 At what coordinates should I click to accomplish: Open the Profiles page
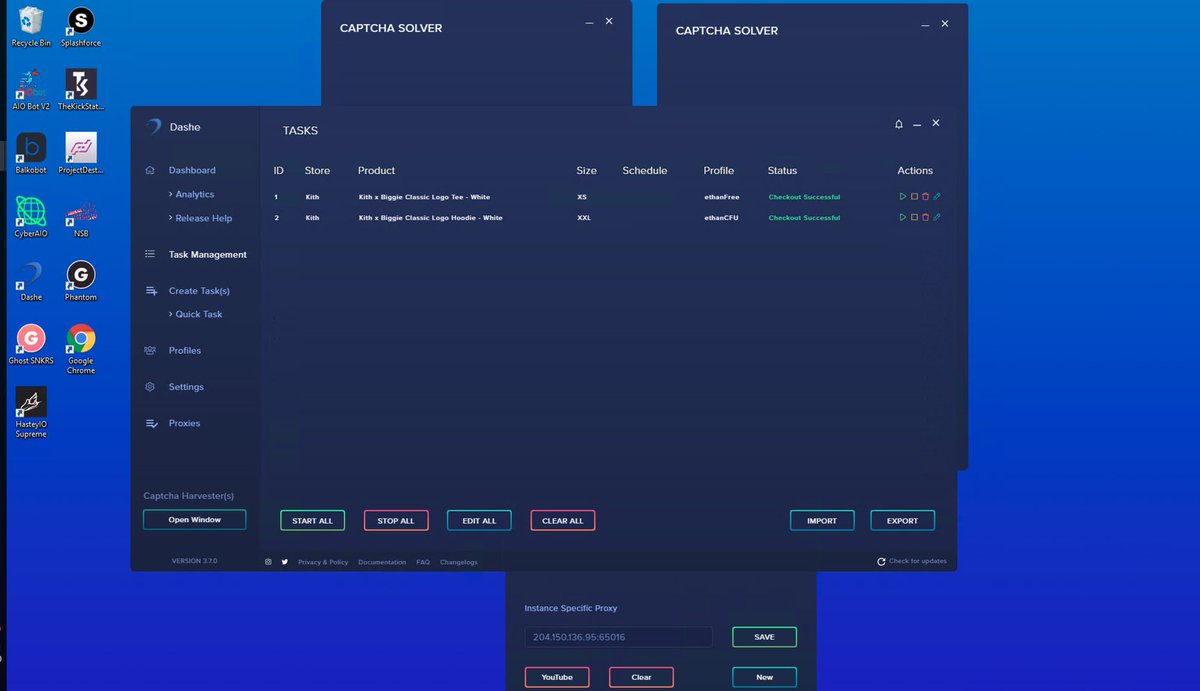[185, 351]
